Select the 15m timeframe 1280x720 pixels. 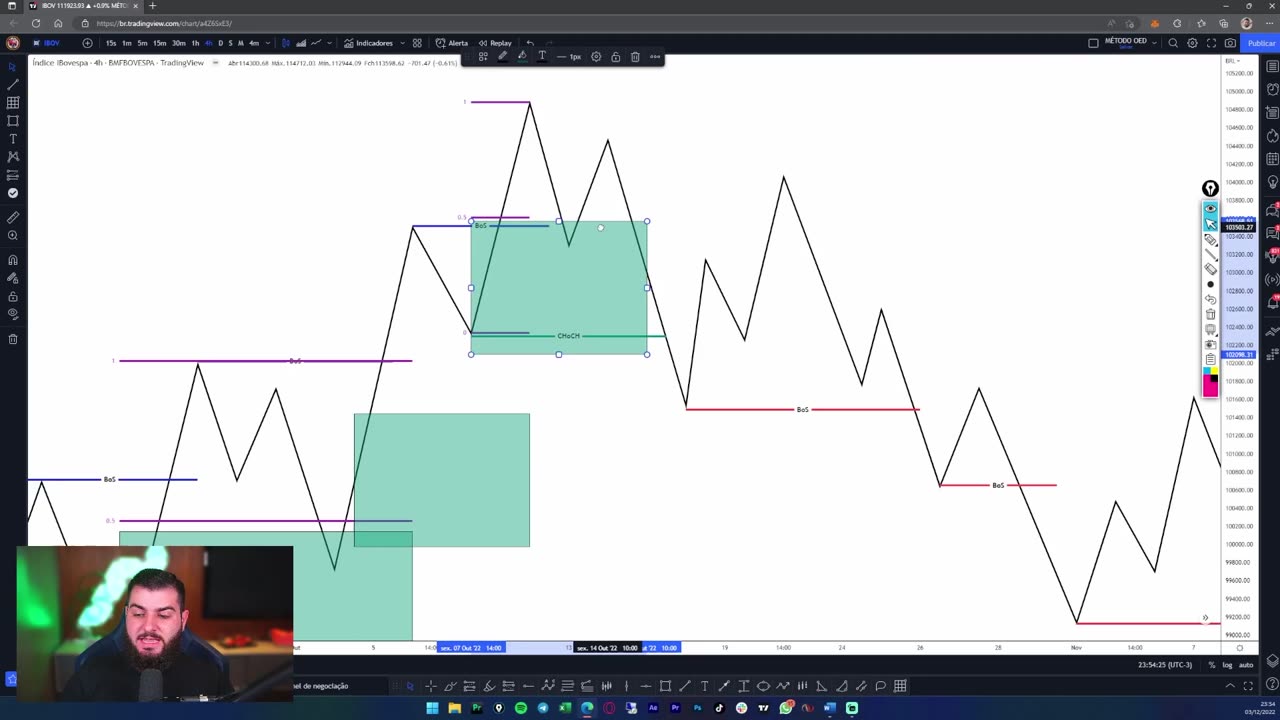(160, 43)
